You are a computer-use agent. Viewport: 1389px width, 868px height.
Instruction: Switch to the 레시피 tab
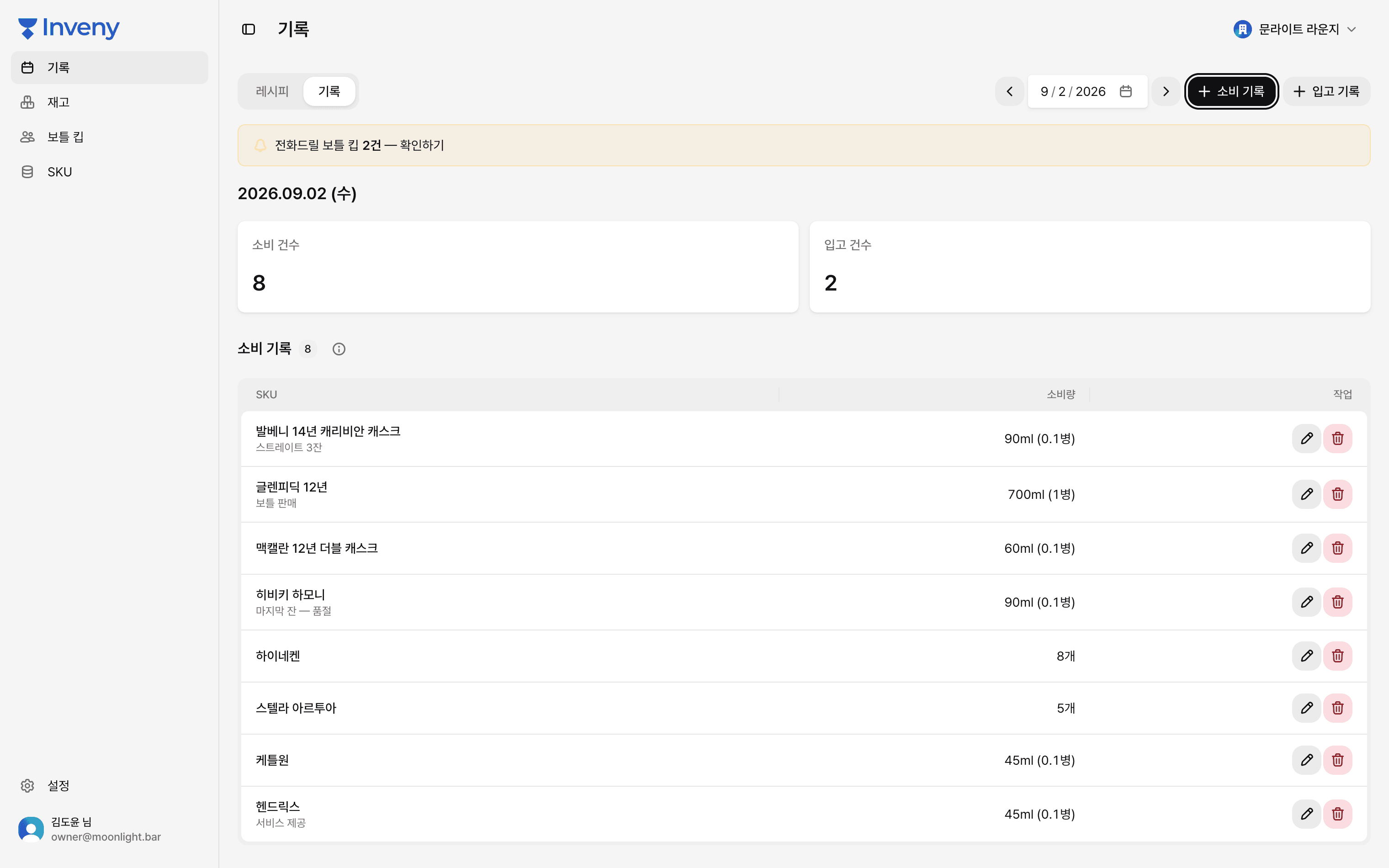tap(272, 91)
